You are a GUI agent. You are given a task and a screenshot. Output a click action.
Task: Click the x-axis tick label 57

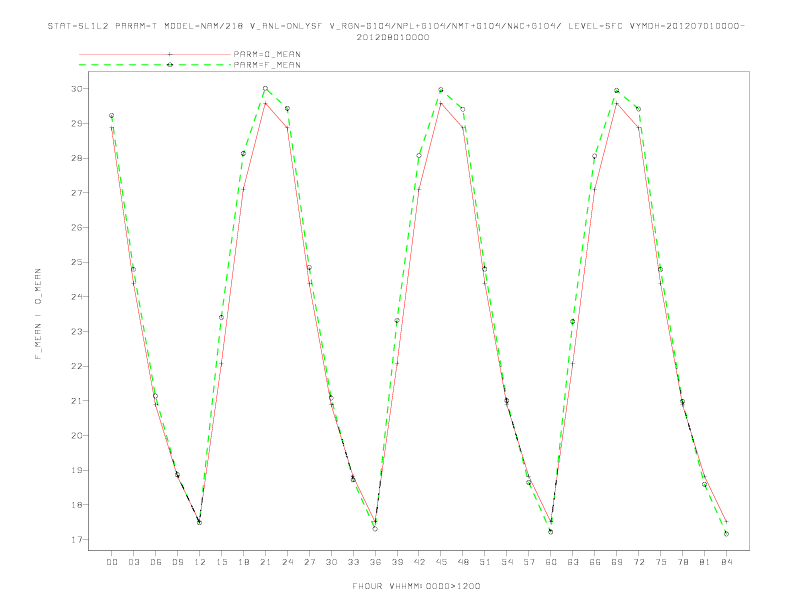pyautogui.click(x=529, y=562)
